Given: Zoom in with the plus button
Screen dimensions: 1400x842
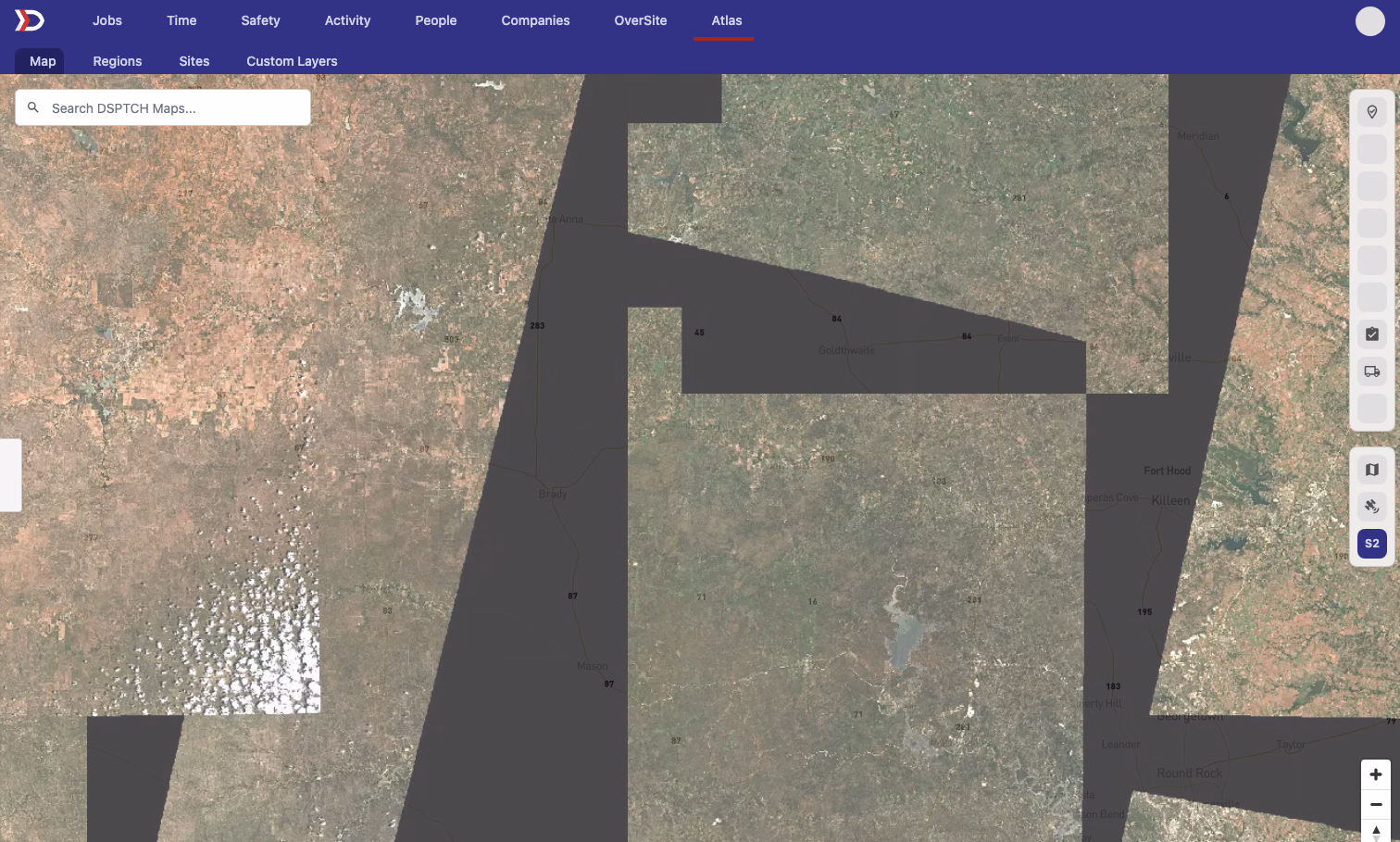Looking at the screenshot, I should click(x=1376, y=774).
